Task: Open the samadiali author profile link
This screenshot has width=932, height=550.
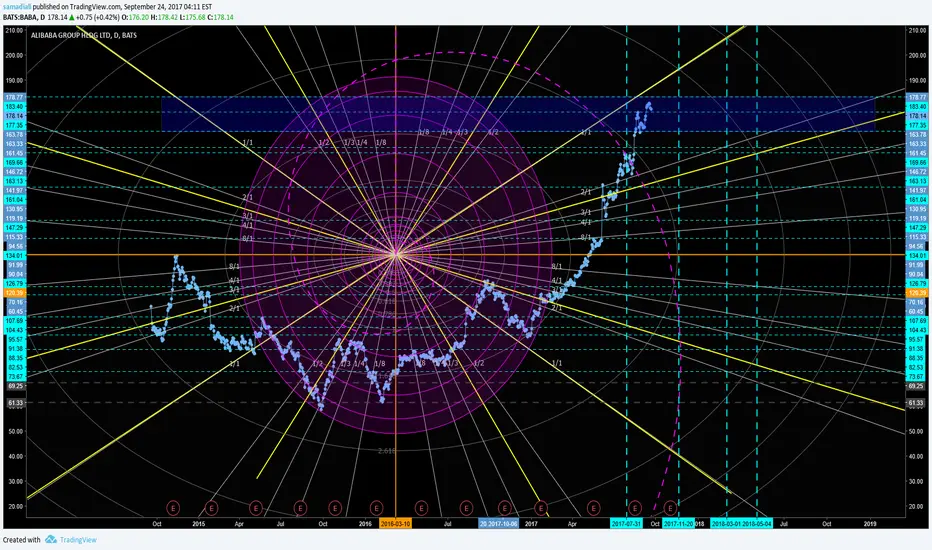Action: (17, 7)
